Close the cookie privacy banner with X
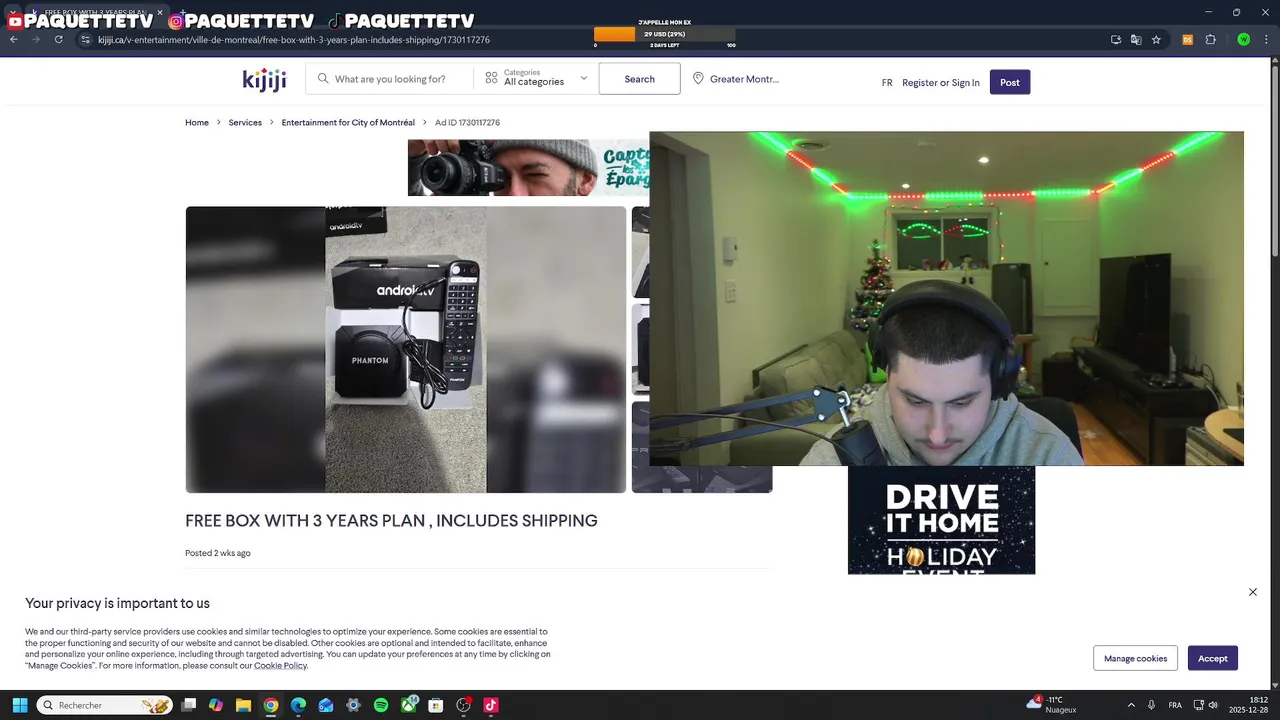Viewport: 1280px width, 720px height. point(1253,592)
